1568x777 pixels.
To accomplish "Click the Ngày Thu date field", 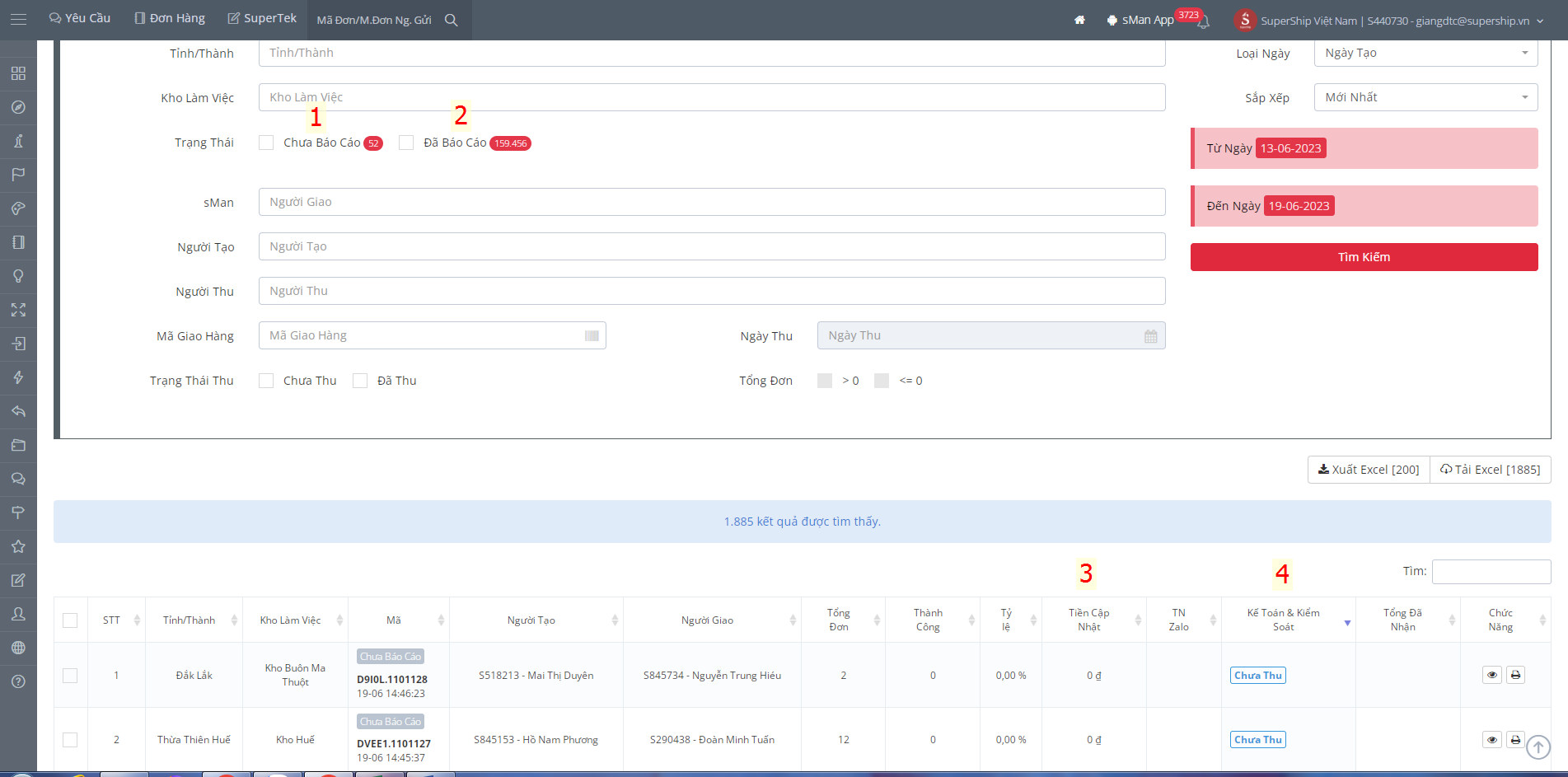I will coord(991,335).
